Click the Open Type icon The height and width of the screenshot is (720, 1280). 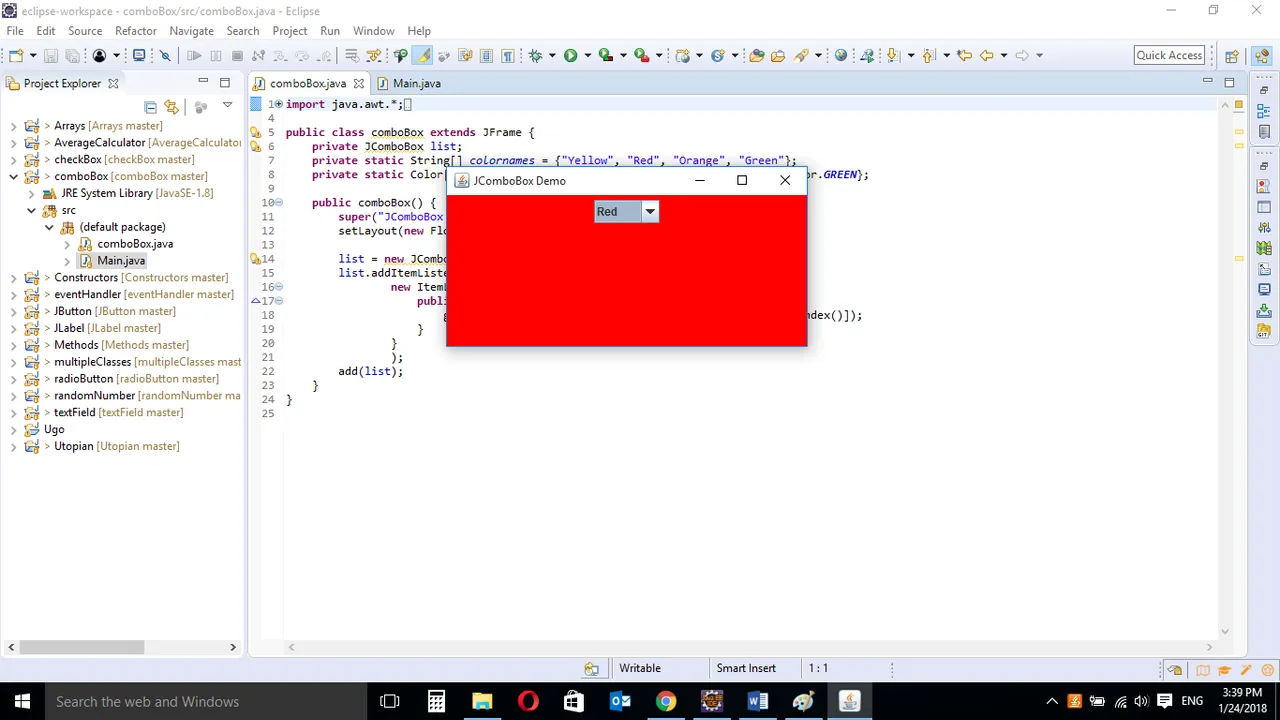757,56
